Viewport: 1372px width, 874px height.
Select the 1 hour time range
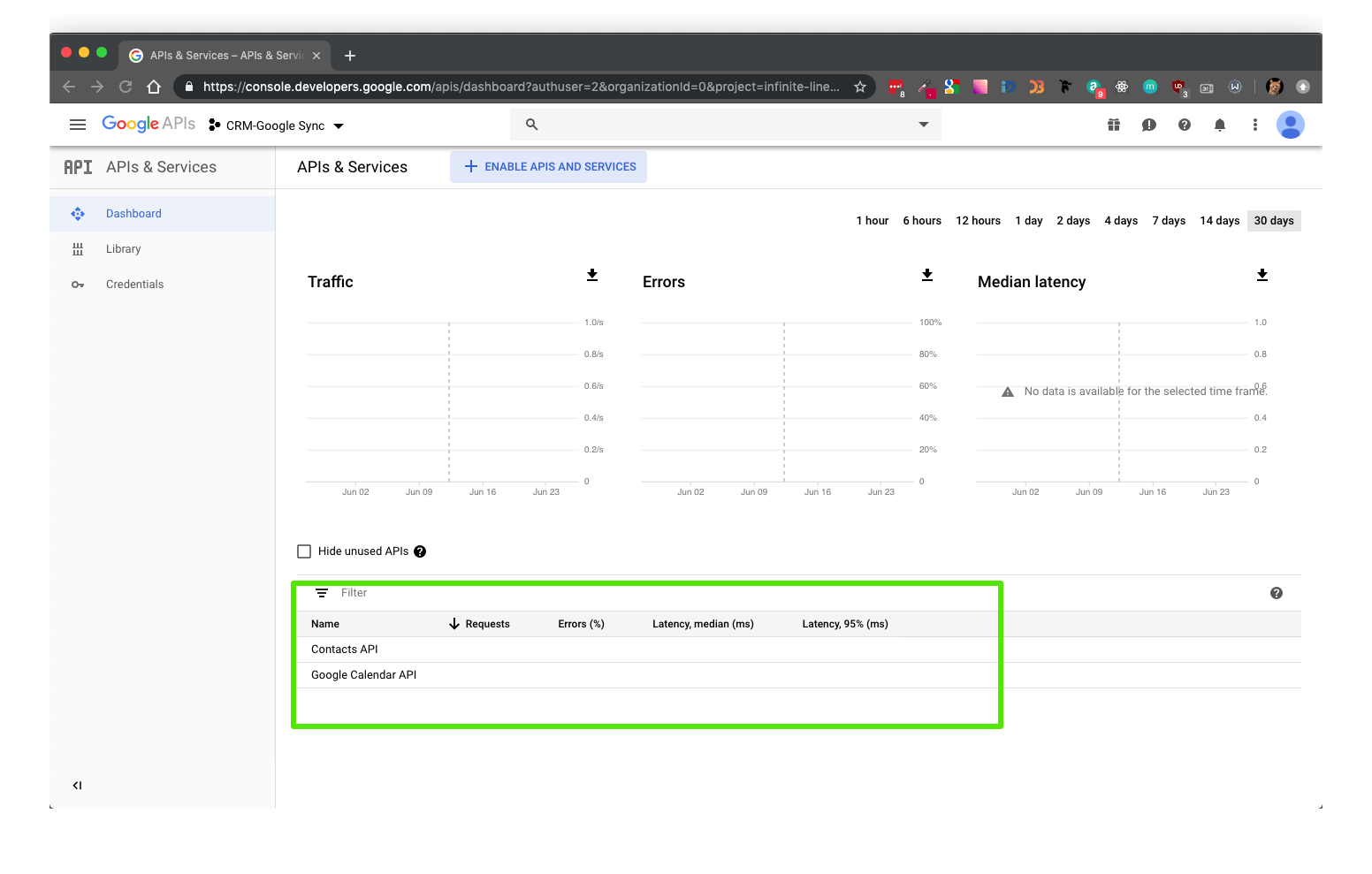873,221
